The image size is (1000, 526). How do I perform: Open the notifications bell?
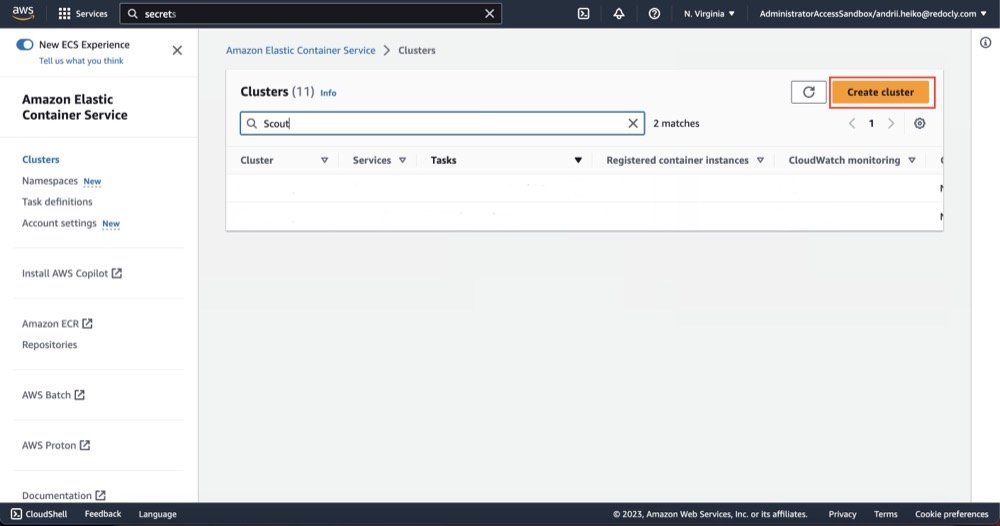pyautogui.click(x=619, y=13)
